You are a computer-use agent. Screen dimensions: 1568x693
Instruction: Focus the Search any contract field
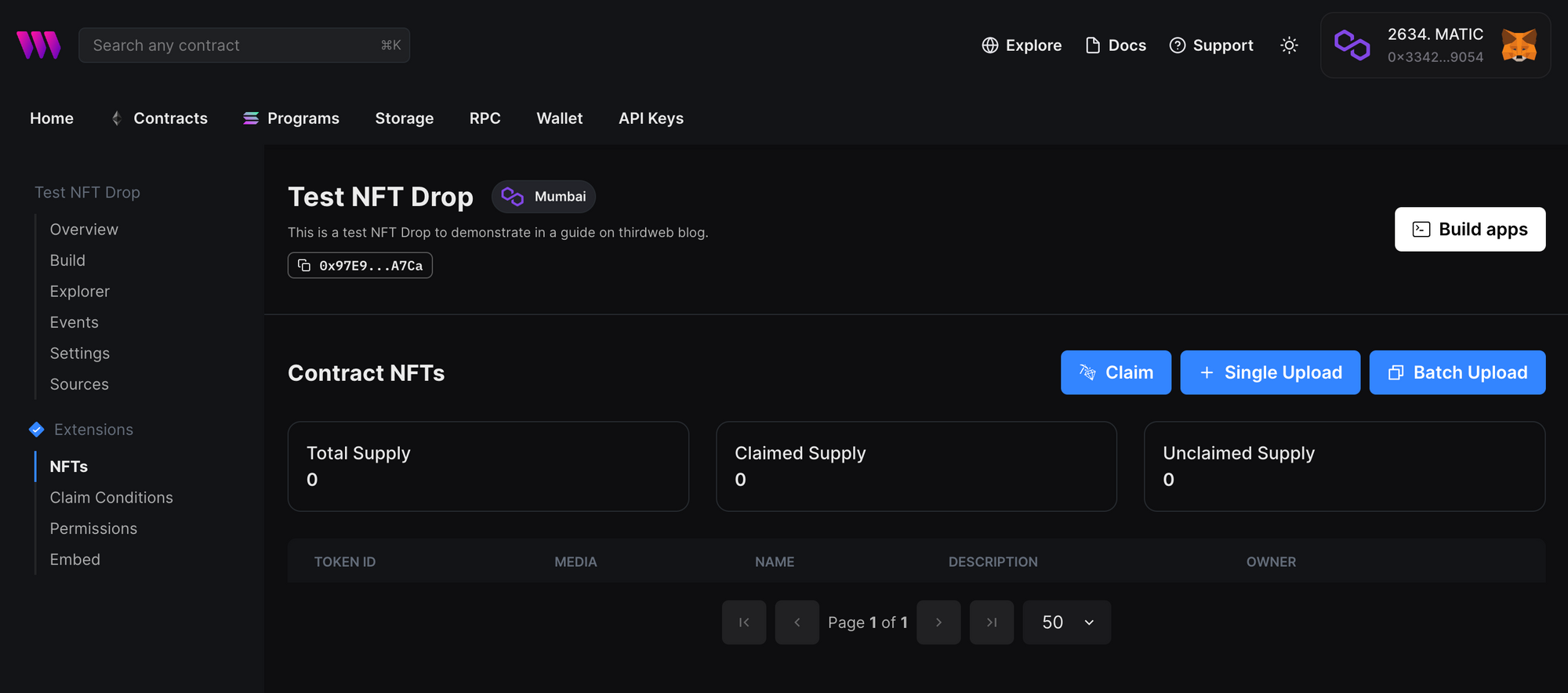[x=244, y=45]
